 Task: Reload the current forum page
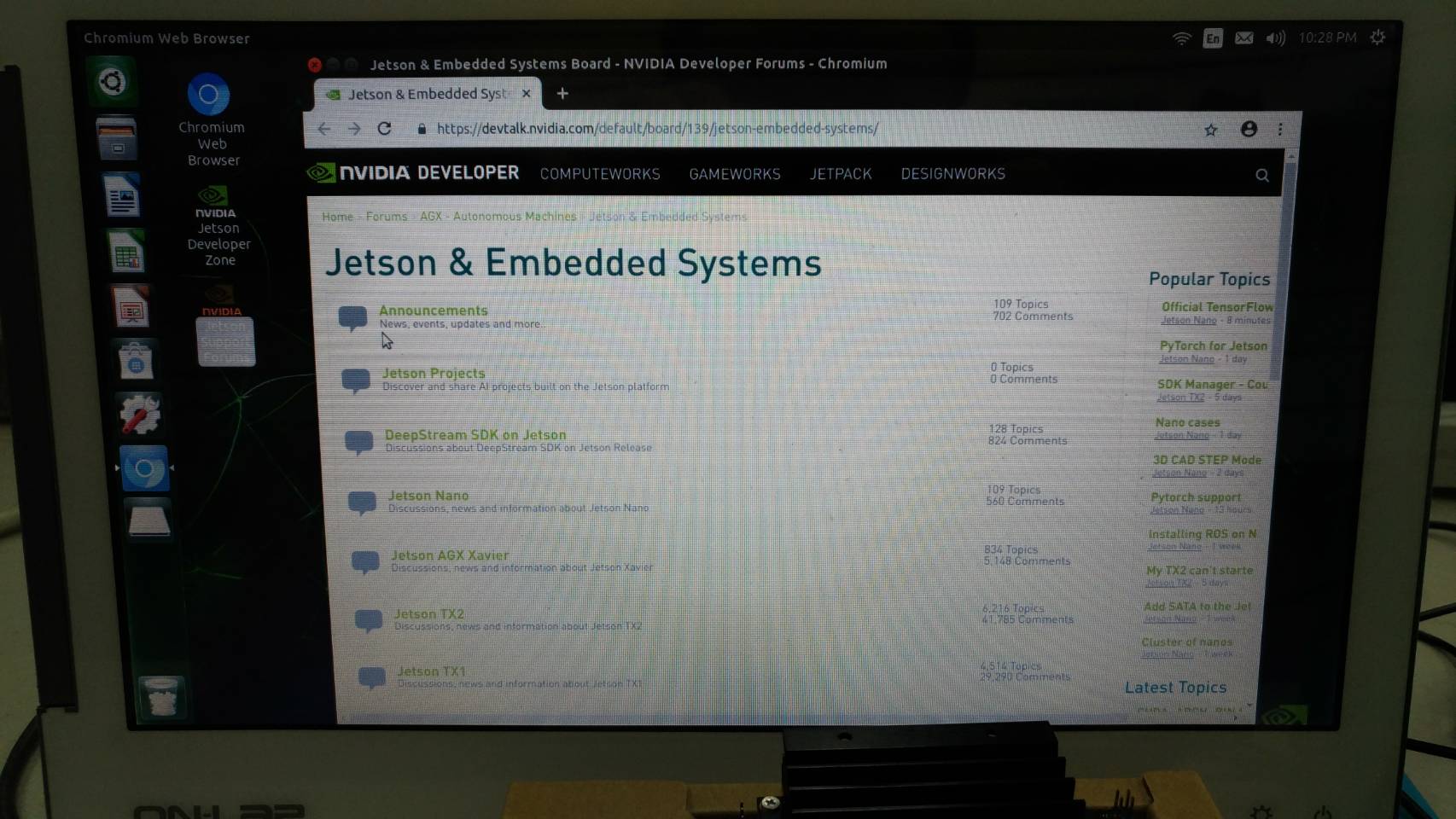pyautogui.click(x=385, y=129)
